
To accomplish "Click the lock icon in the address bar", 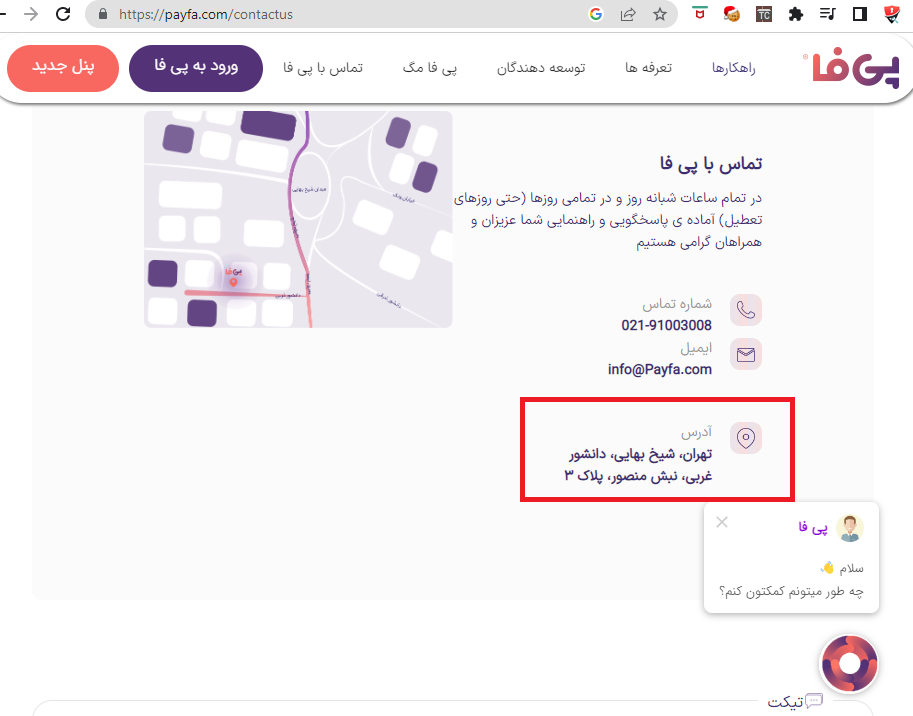I will pos(103,14).
